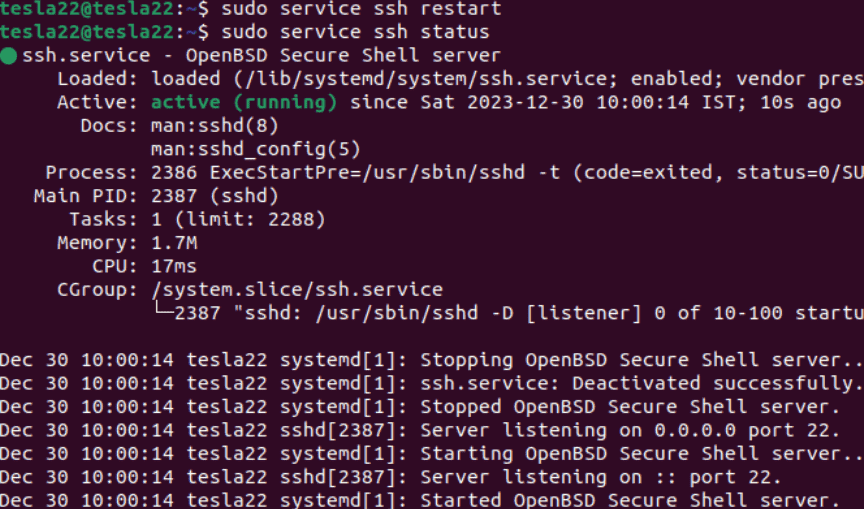
Task: Click the 'Server listening on :: port 22' line
Action: pyautogui.click(x=600, y=477)
